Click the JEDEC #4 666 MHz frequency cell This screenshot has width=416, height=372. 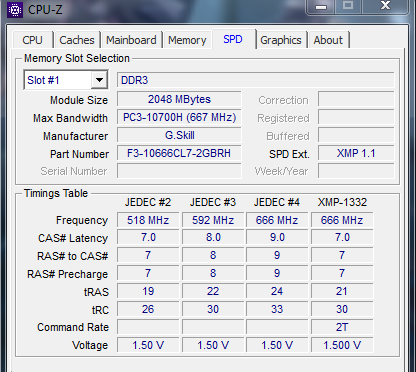[277, 220]
